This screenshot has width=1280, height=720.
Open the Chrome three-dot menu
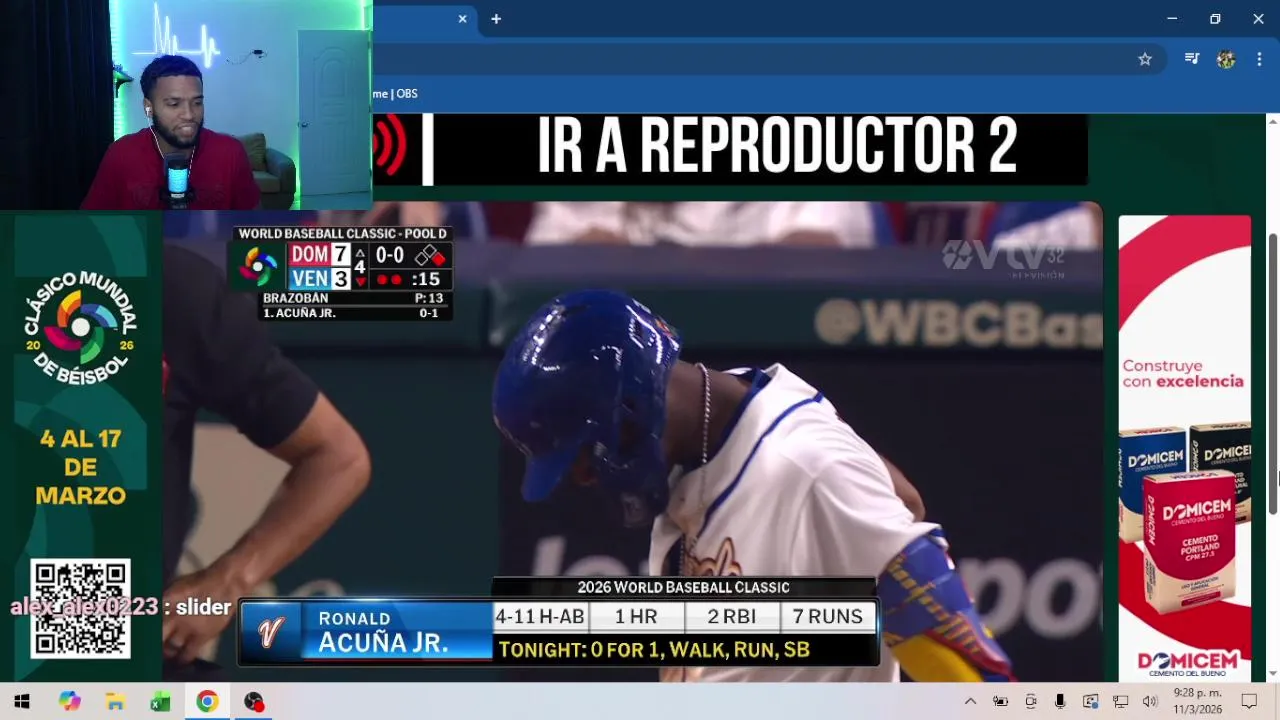pos(1259,59)
